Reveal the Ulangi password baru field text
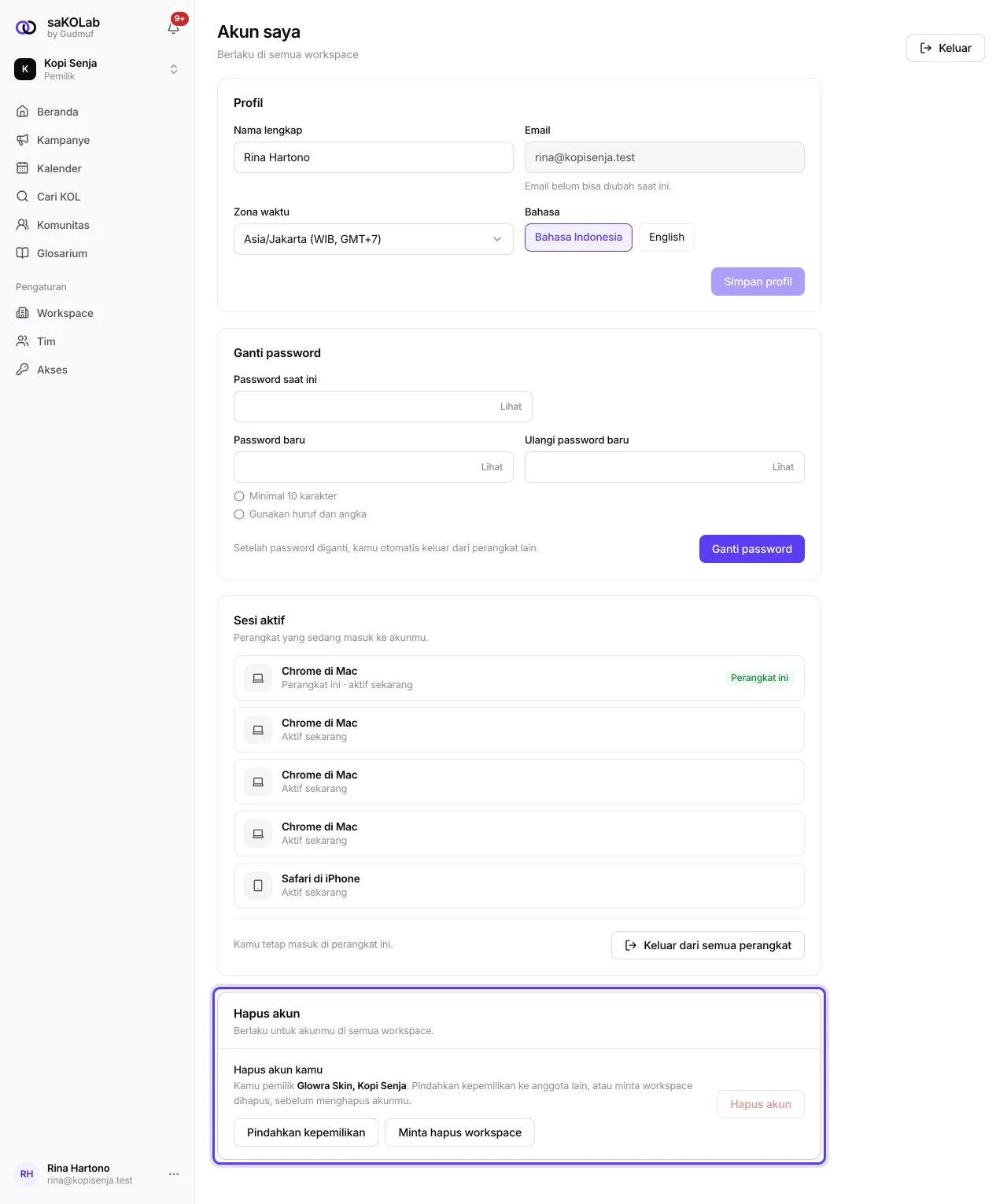1007x1204 pixels. (x=783, y=467)
